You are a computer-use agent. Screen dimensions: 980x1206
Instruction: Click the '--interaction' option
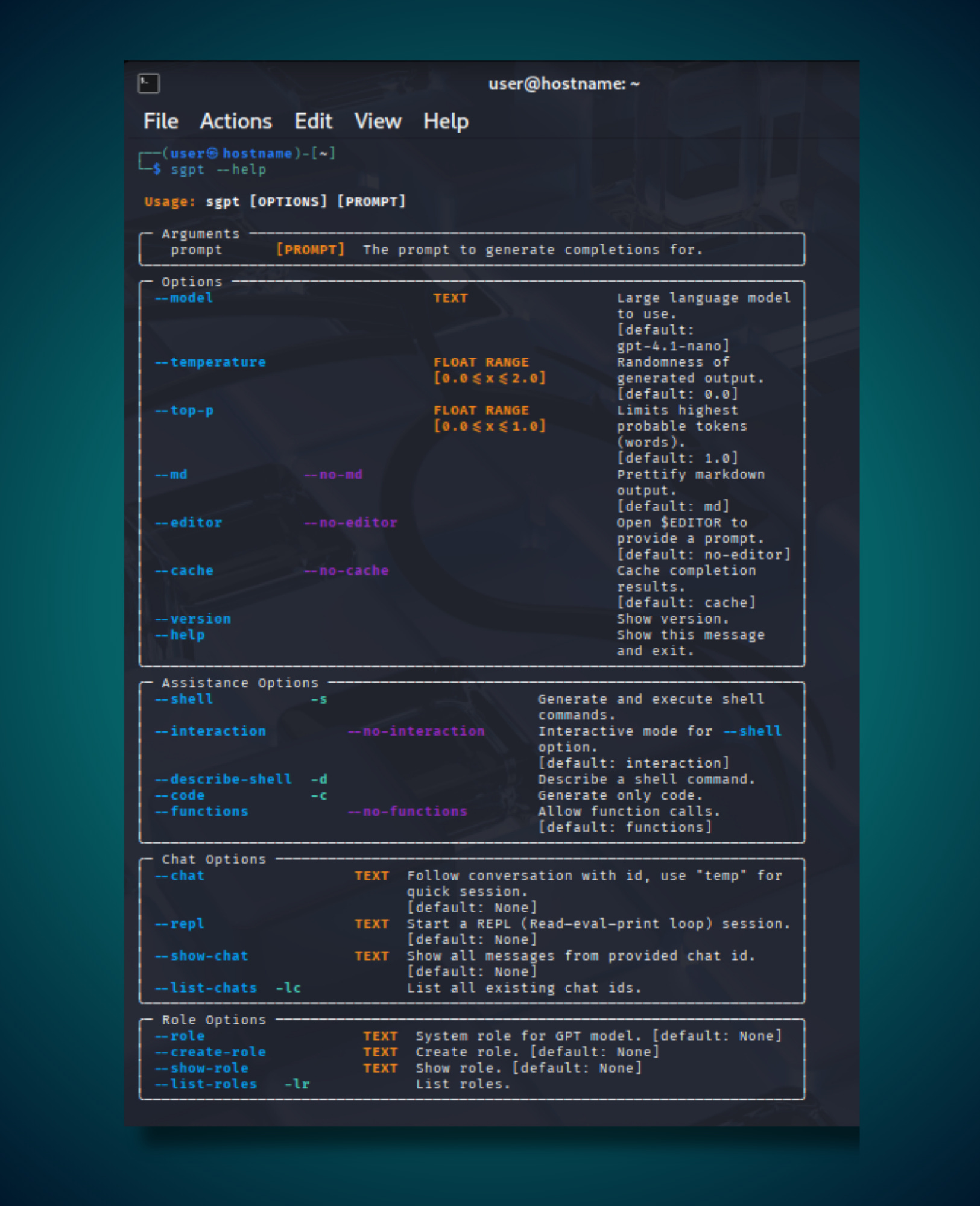click(210, 731)
